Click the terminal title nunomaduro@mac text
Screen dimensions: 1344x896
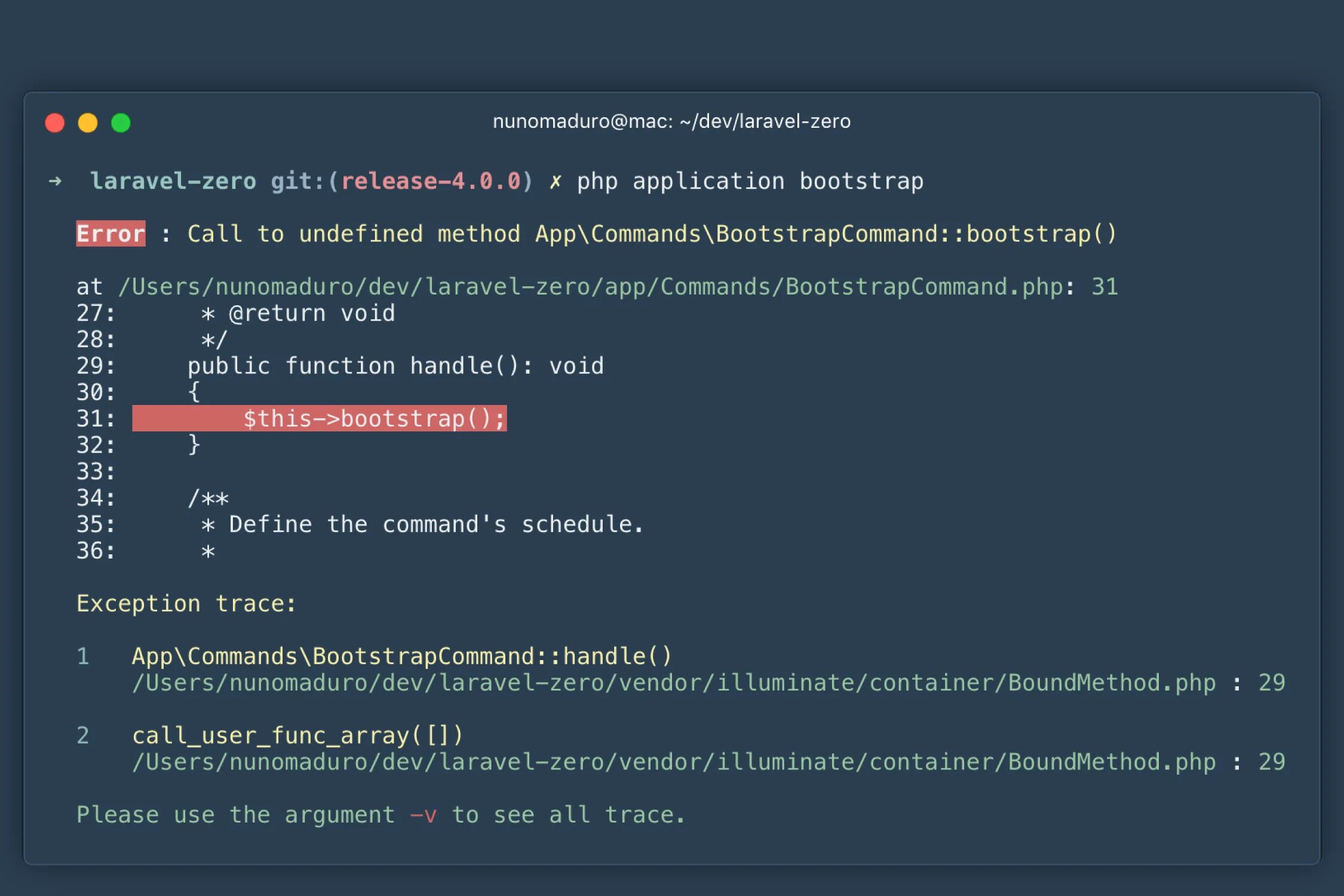point(671,121)
